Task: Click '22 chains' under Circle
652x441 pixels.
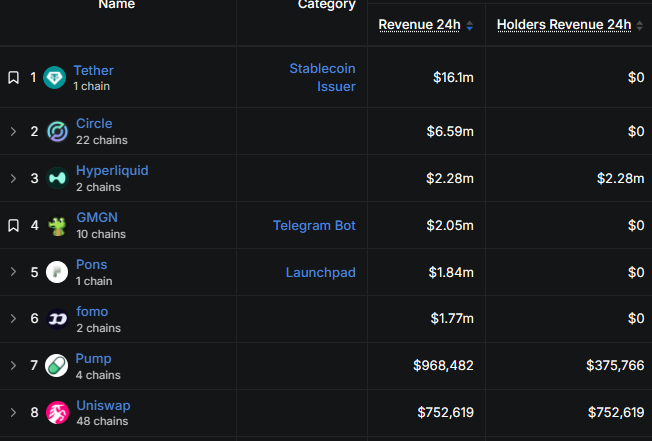Action: [x=102, y=140]
